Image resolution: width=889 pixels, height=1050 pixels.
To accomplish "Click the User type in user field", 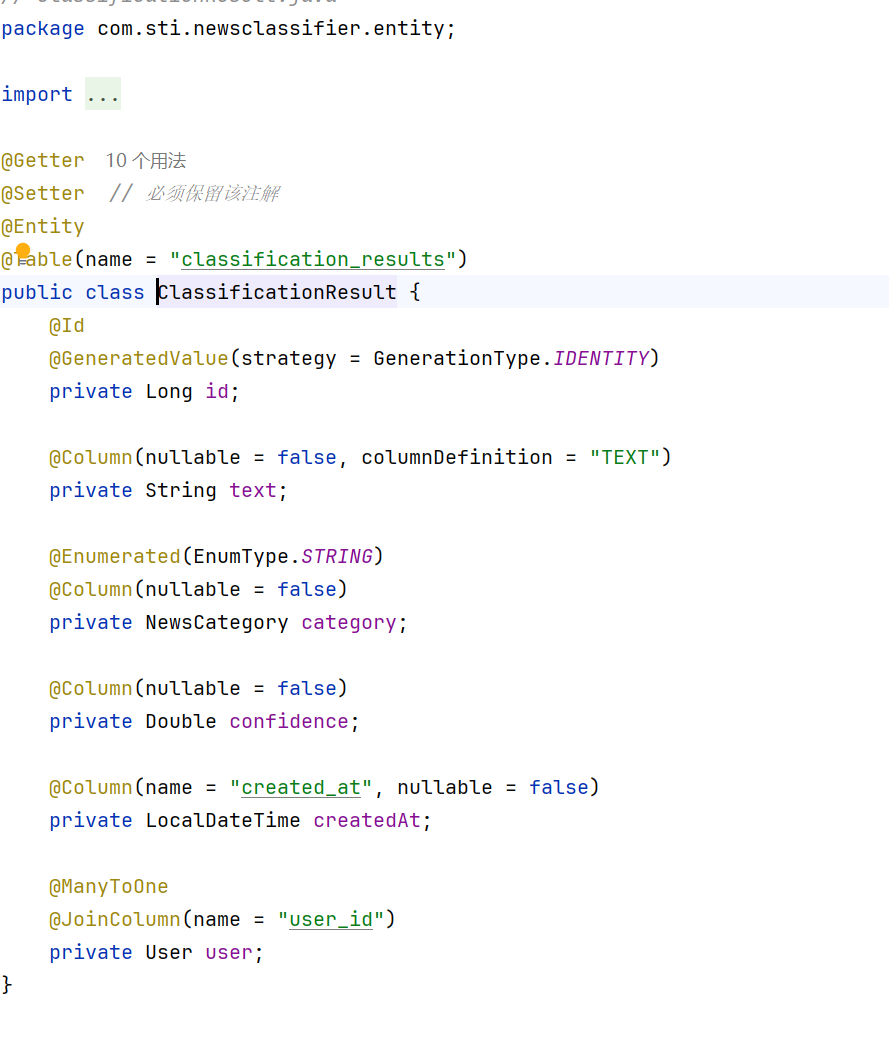I will pos(169,952).
